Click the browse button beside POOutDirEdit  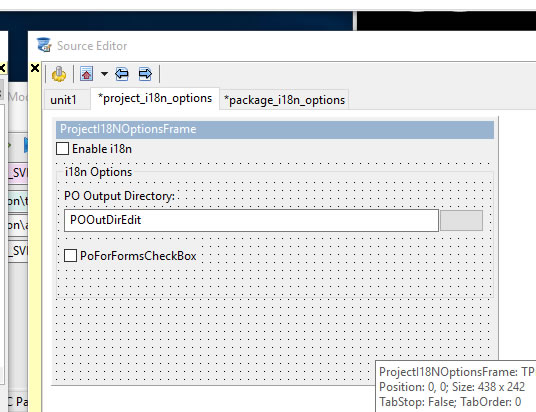tap(461, 221)
